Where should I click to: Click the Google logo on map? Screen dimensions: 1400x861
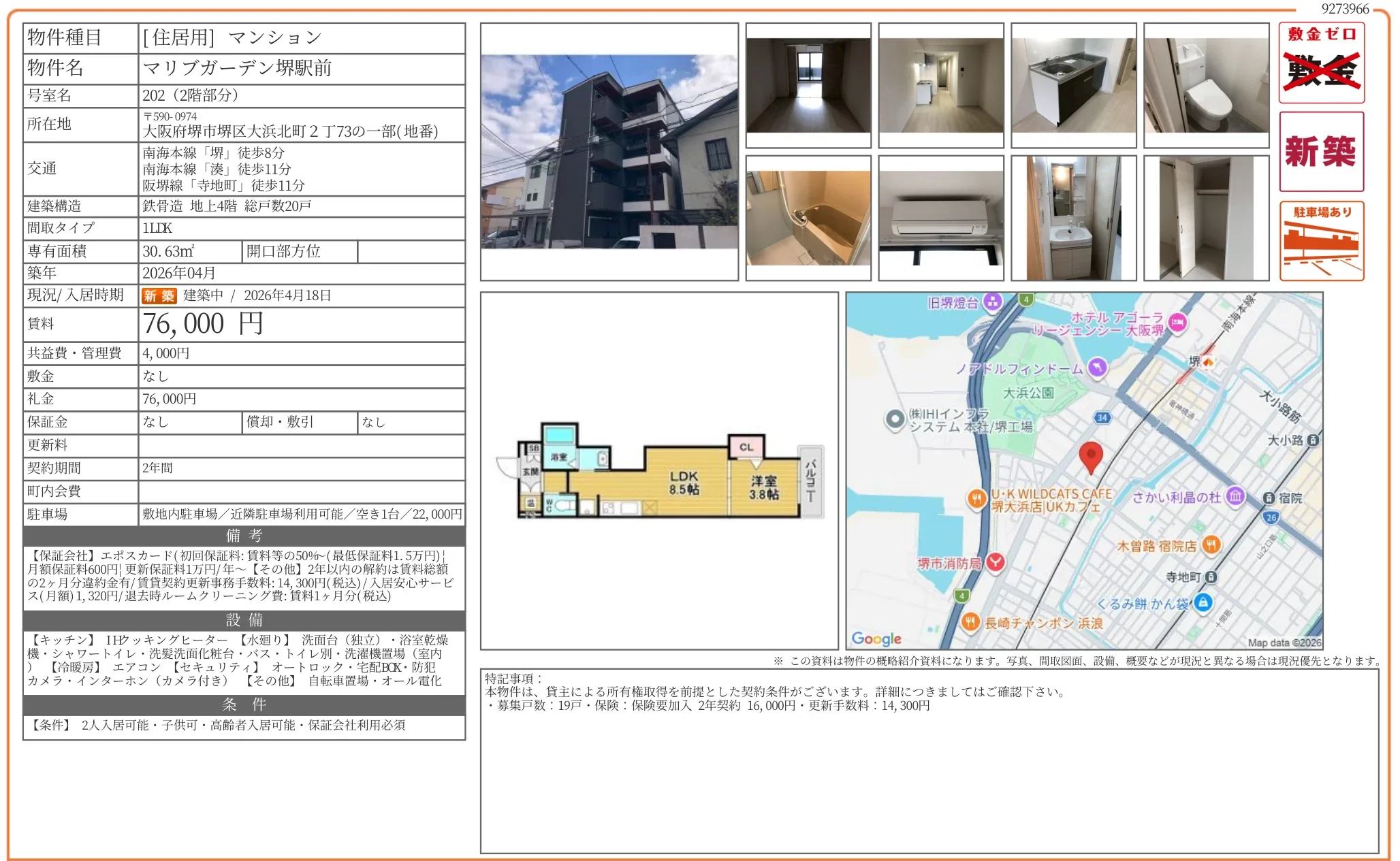[876, 638]
